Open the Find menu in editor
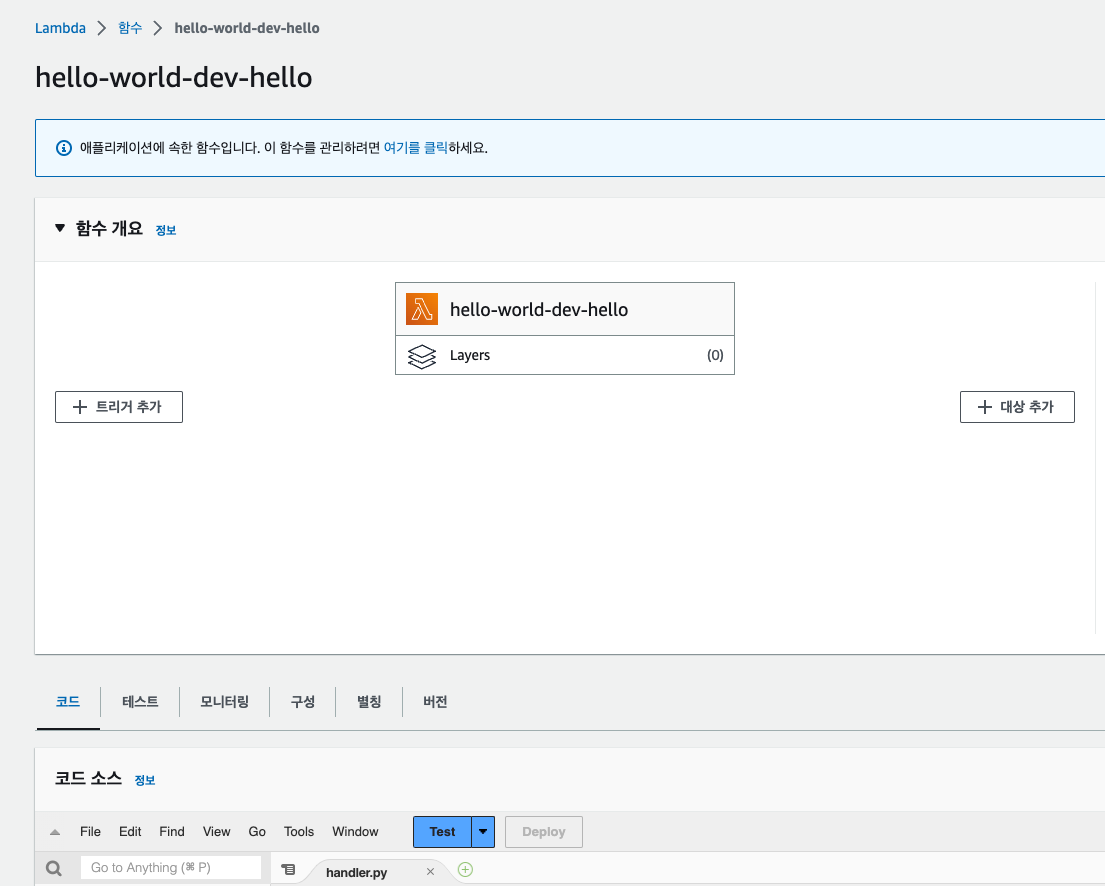 click(172, 832)
